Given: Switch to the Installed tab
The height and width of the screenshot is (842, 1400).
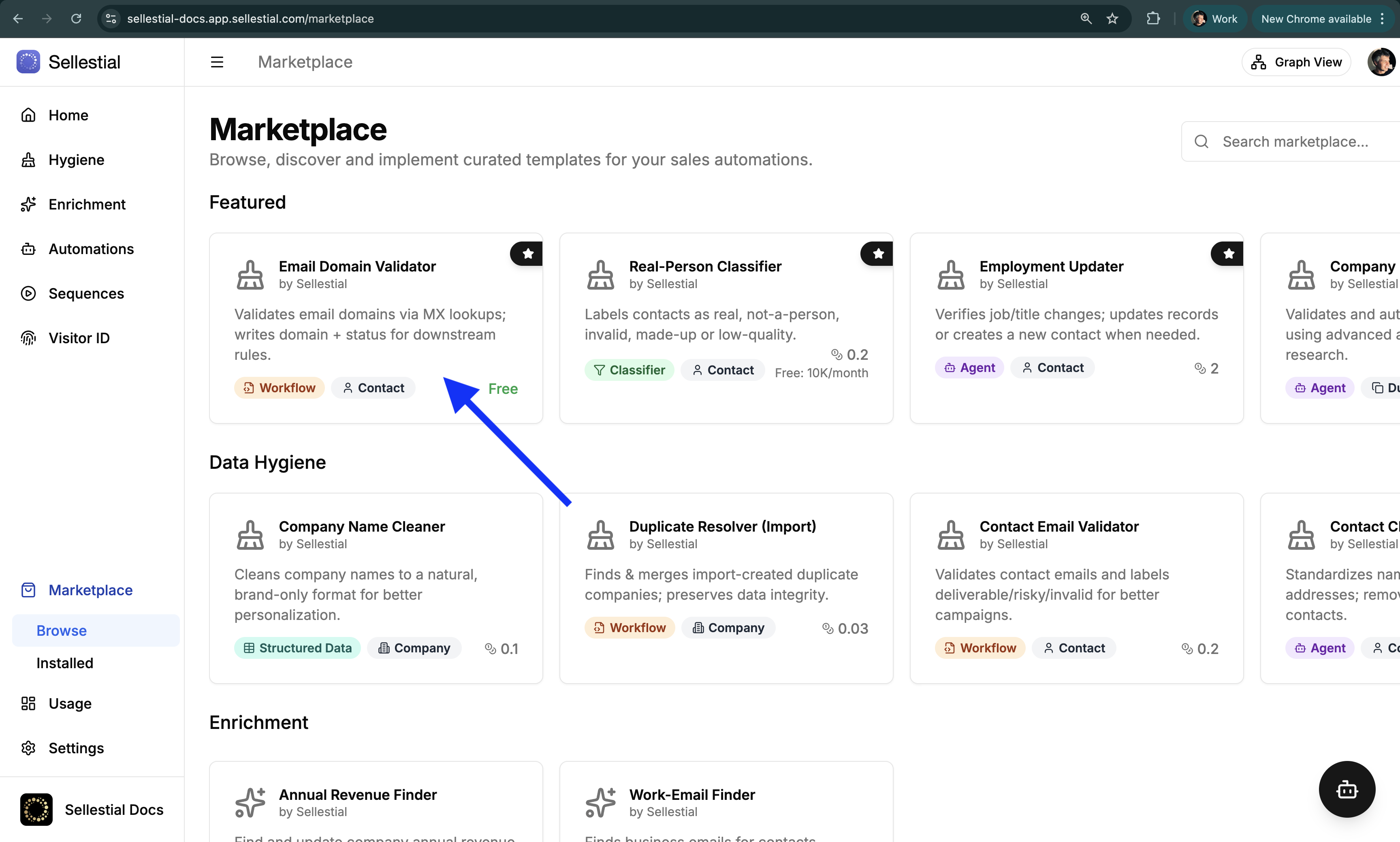Looking at the screenshot, I should click(x=64, y=663).
